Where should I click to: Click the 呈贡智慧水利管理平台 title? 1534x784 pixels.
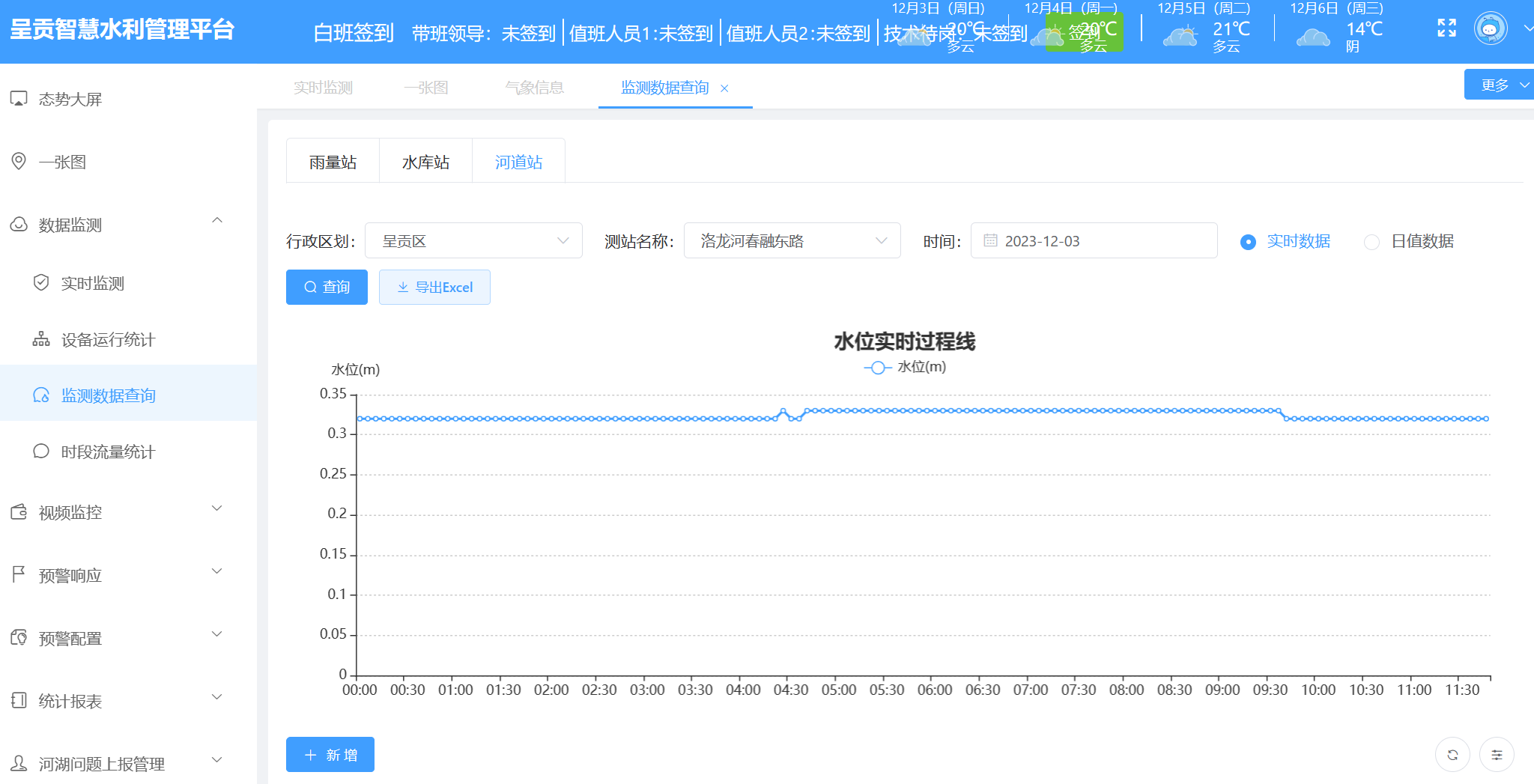pyautogui.click(x=122, y=29)
